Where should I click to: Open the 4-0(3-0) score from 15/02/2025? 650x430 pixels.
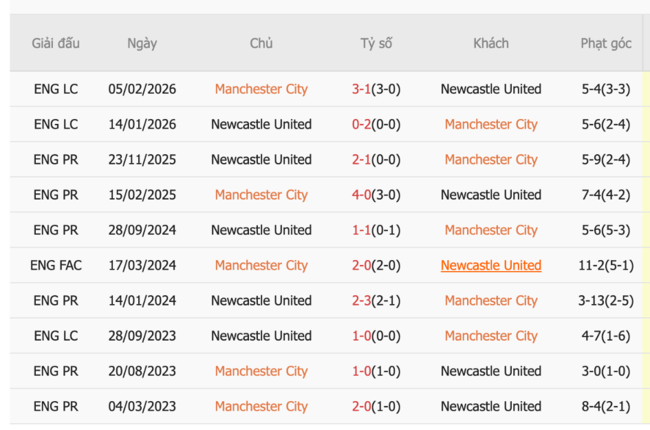(x=376, y=195)
